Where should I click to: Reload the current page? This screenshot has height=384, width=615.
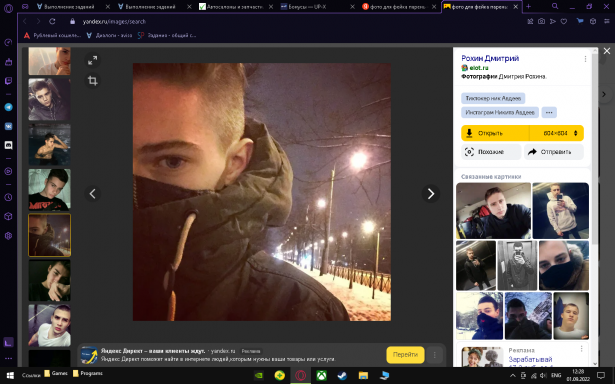tap(52, 22)
